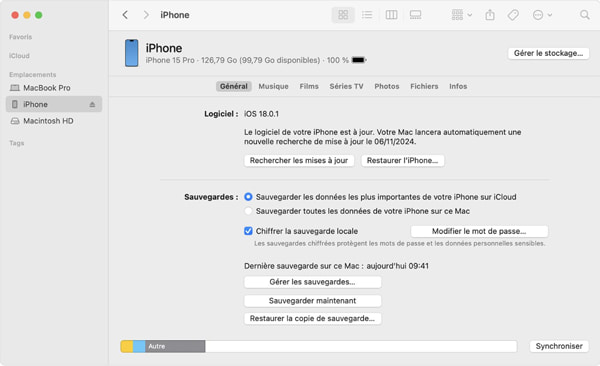Screen dimensions: 600x366
Task: Click the Dernière sauvegarde sur ce Mac text
Action: 336,266
